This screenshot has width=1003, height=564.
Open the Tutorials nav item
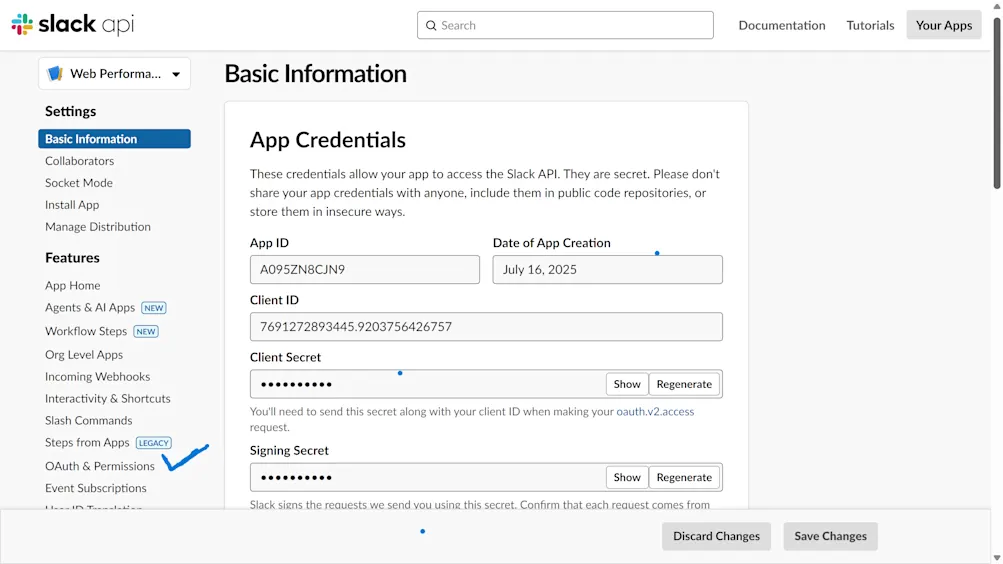pos(870,25)
